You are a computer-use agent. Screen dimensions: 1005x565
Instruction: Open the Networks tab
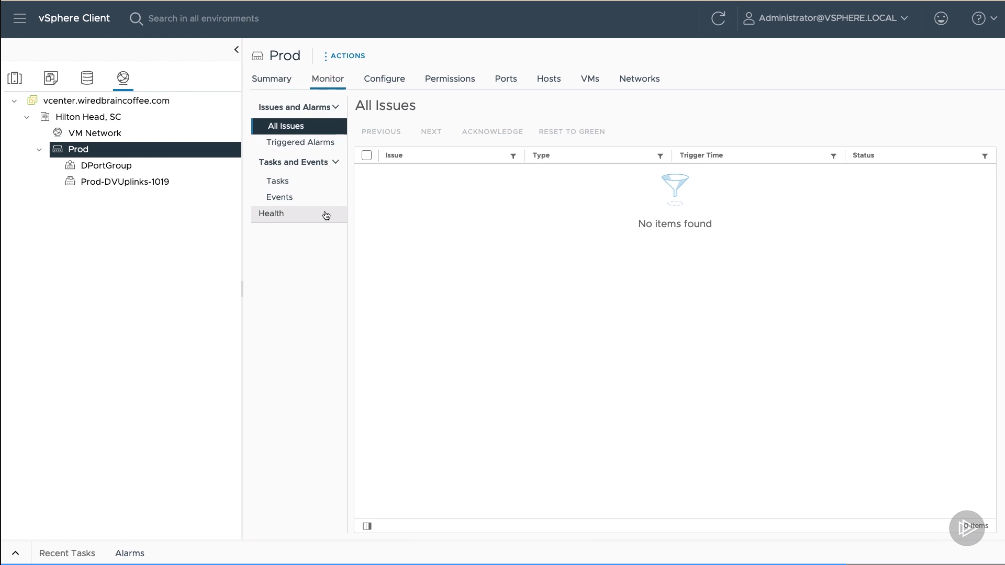click(639, 79)
